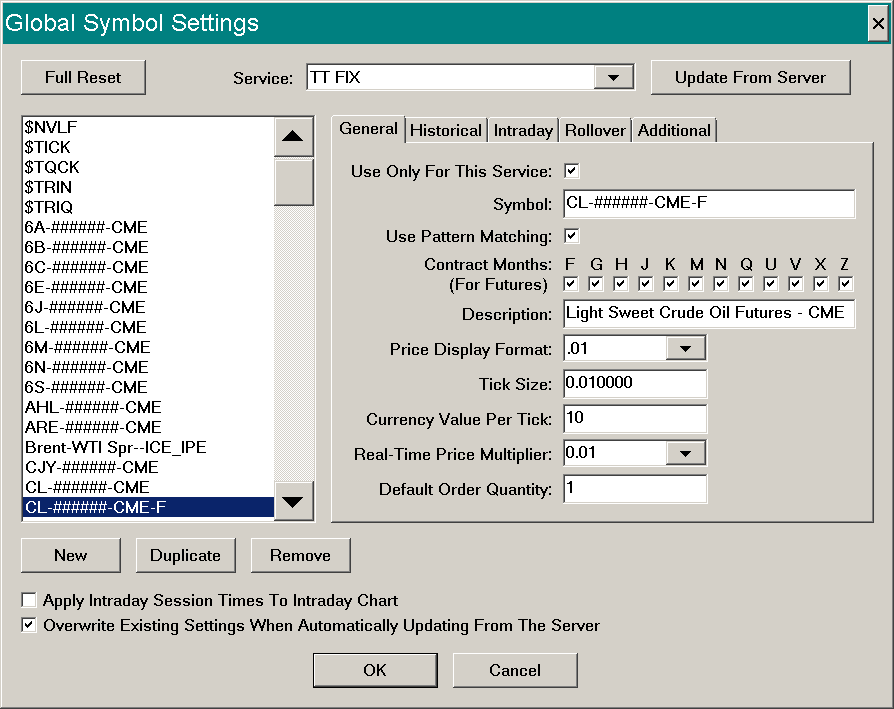Select Brent-WTI Spr--ICE_IPE in the list
The image size is (894, 709).
pos(148,447)
